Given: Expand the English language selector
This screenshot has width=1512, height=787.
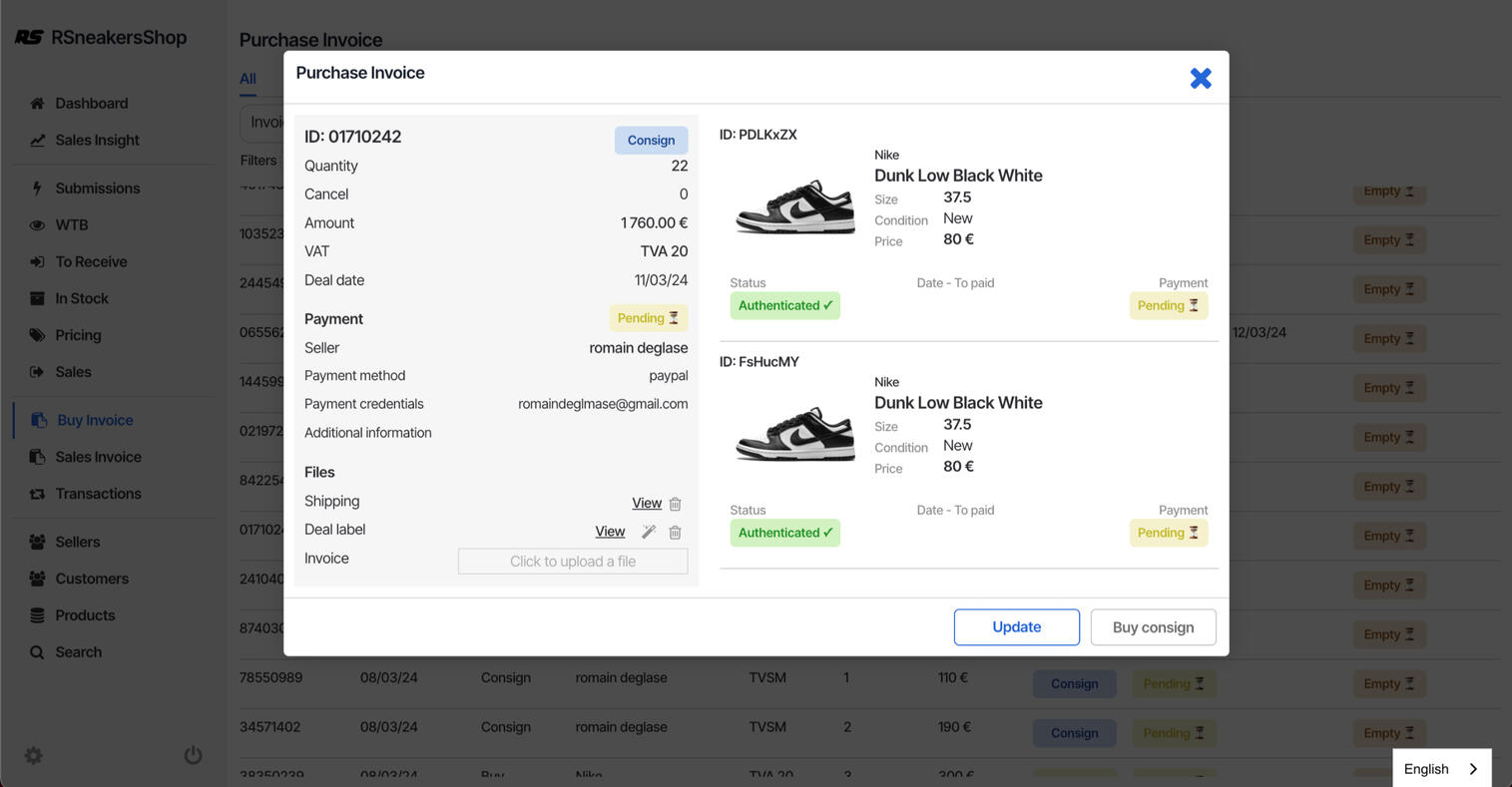Looking at the screenshot, I should coord(1441,768).
